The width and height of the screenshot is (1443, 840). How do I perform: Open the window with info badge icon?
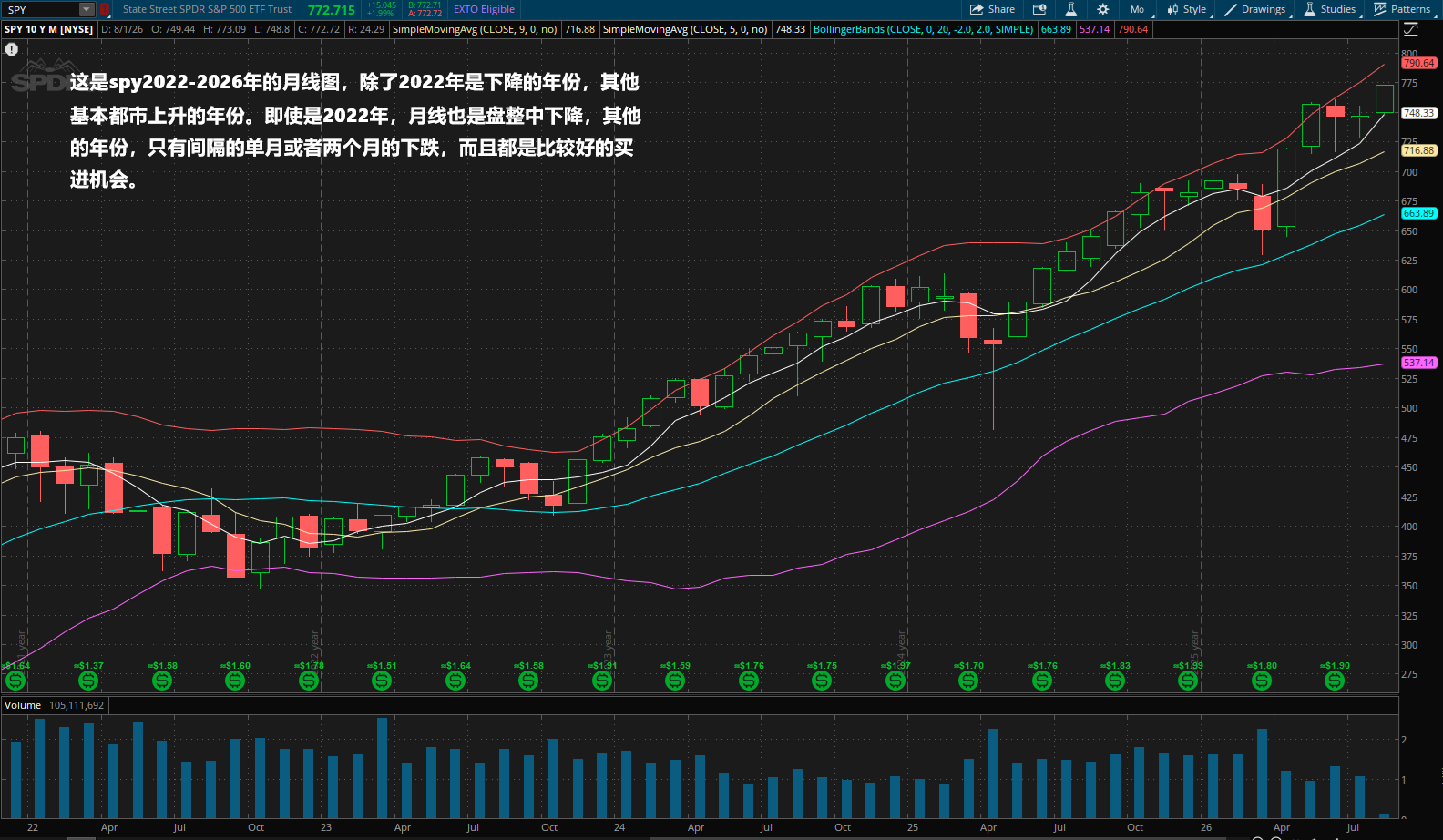click(1039, 9)
